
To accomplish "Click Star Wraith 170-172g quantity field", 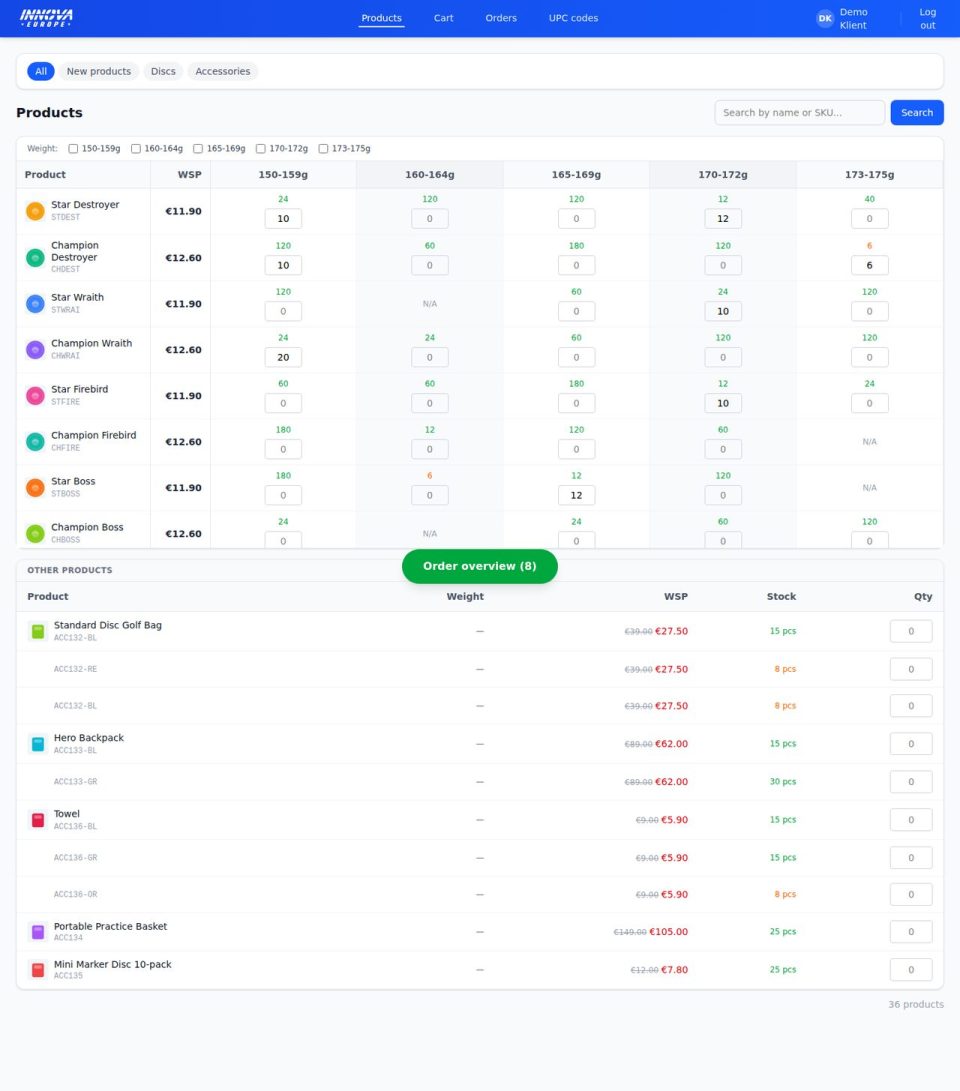I will tap(723, 311).
